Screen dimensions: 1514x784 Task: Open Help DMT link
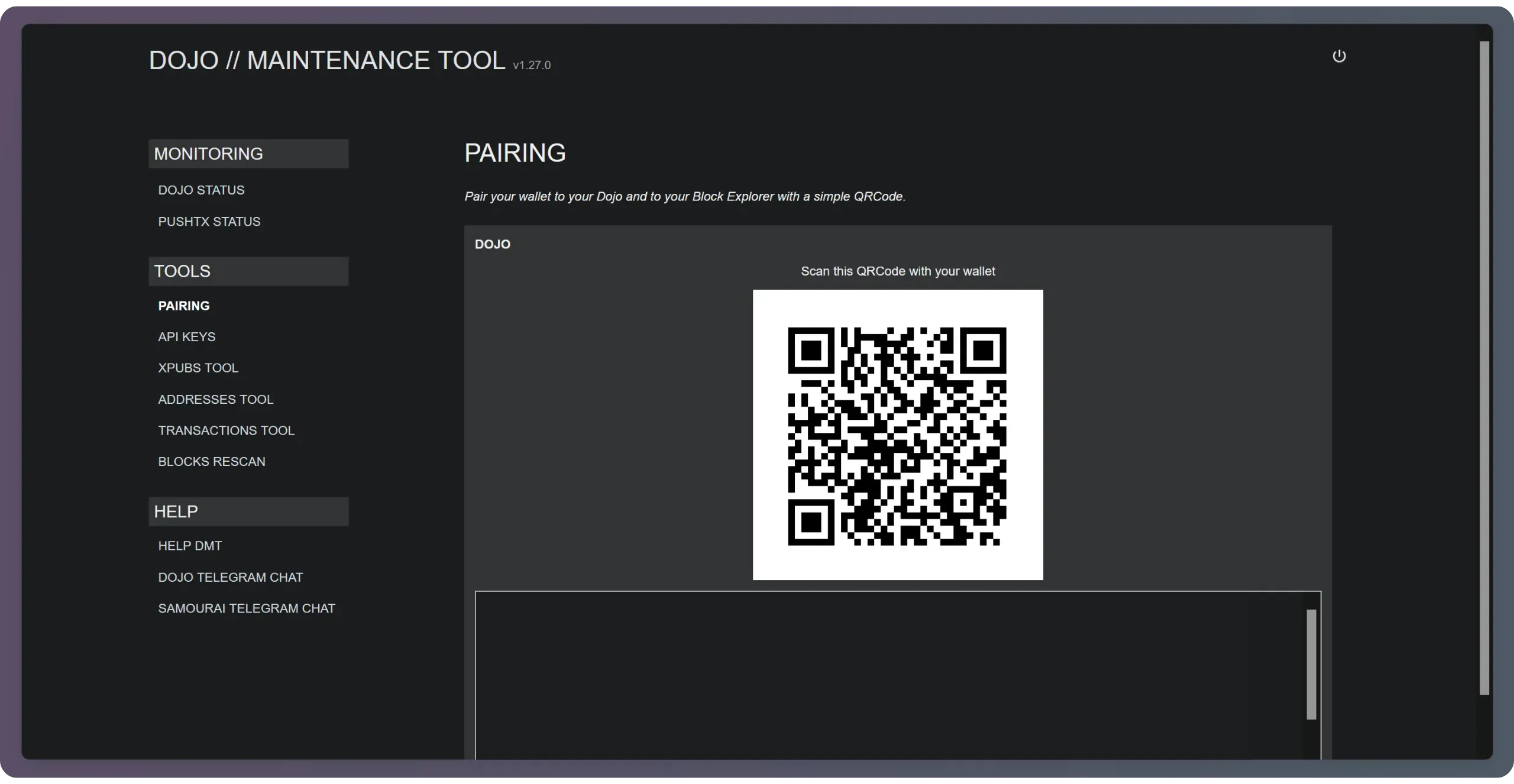(x=190, y=546)
